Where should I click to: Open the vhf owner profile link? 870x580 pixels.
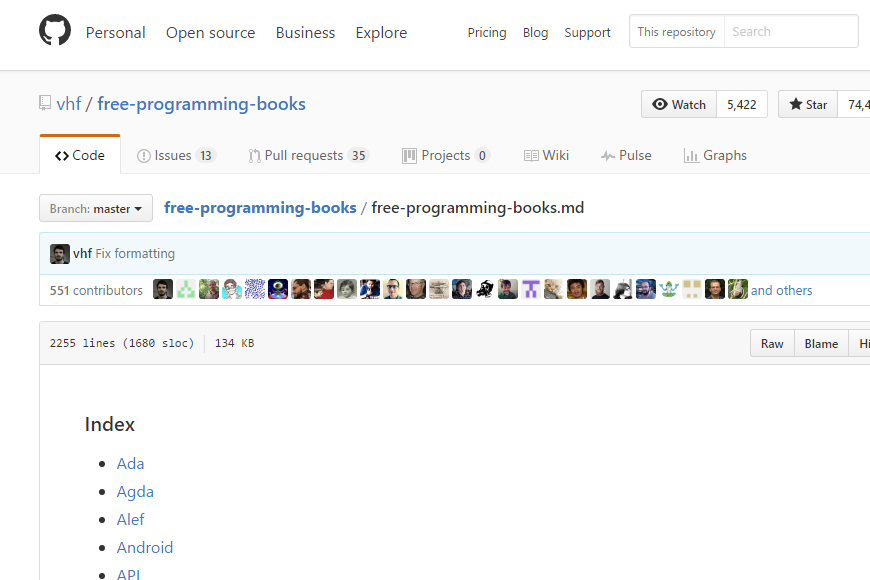coord(69,104)
